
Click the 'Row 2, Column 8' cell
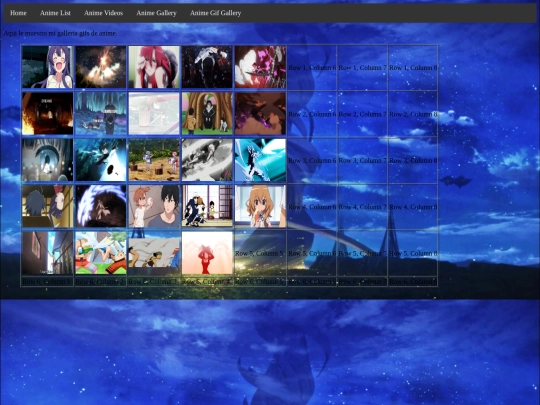pyautogui.click(x=413, y=114)
